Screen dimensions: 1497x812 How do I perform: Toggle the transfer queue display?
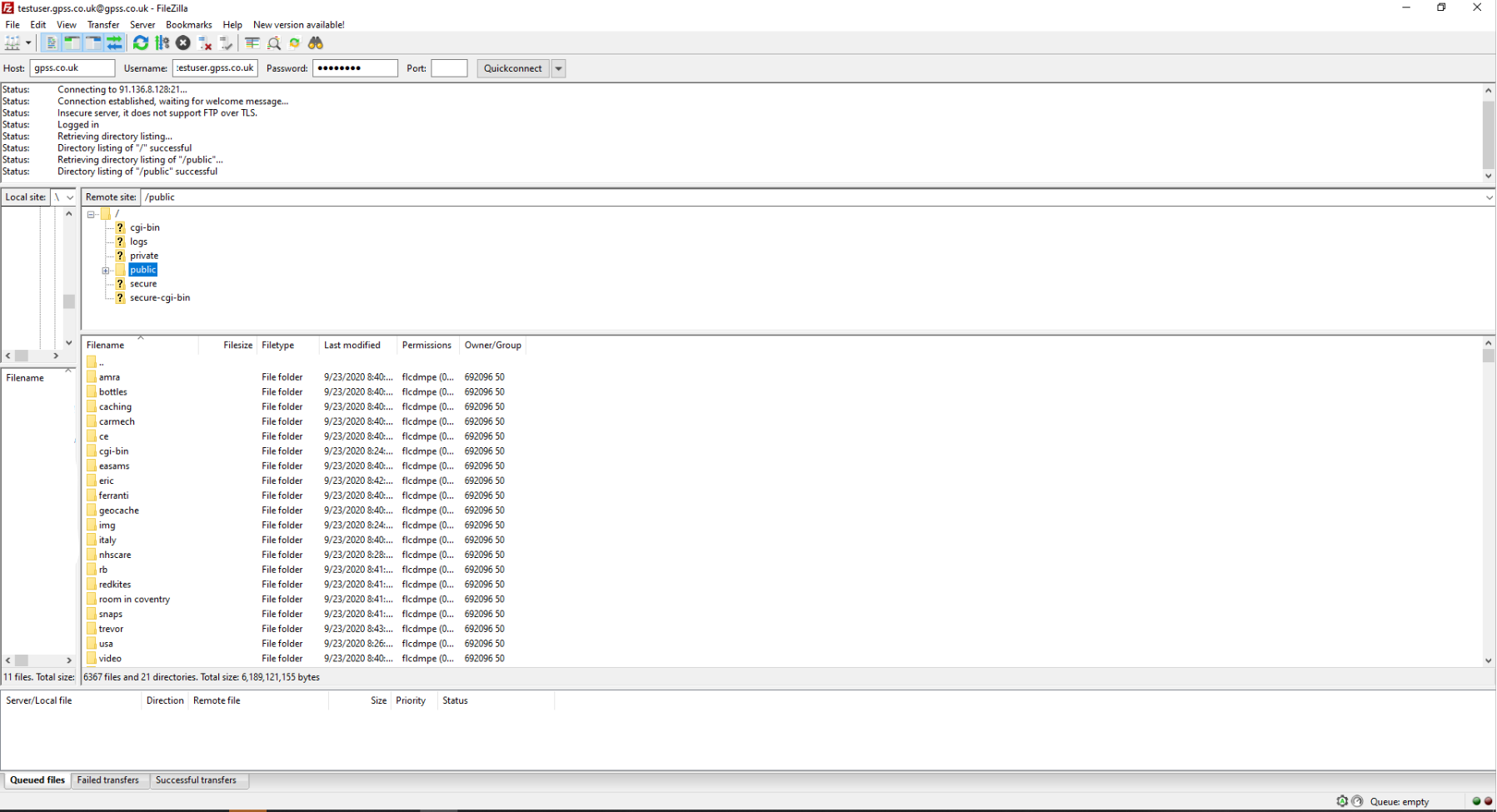click(115, 43)
